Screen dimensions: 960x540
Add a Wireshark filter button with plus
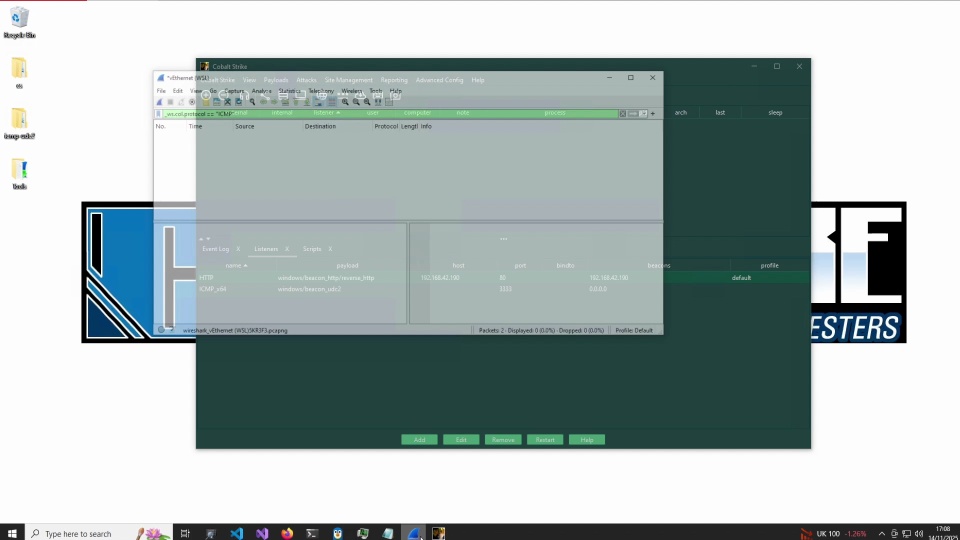click(653, 113)
